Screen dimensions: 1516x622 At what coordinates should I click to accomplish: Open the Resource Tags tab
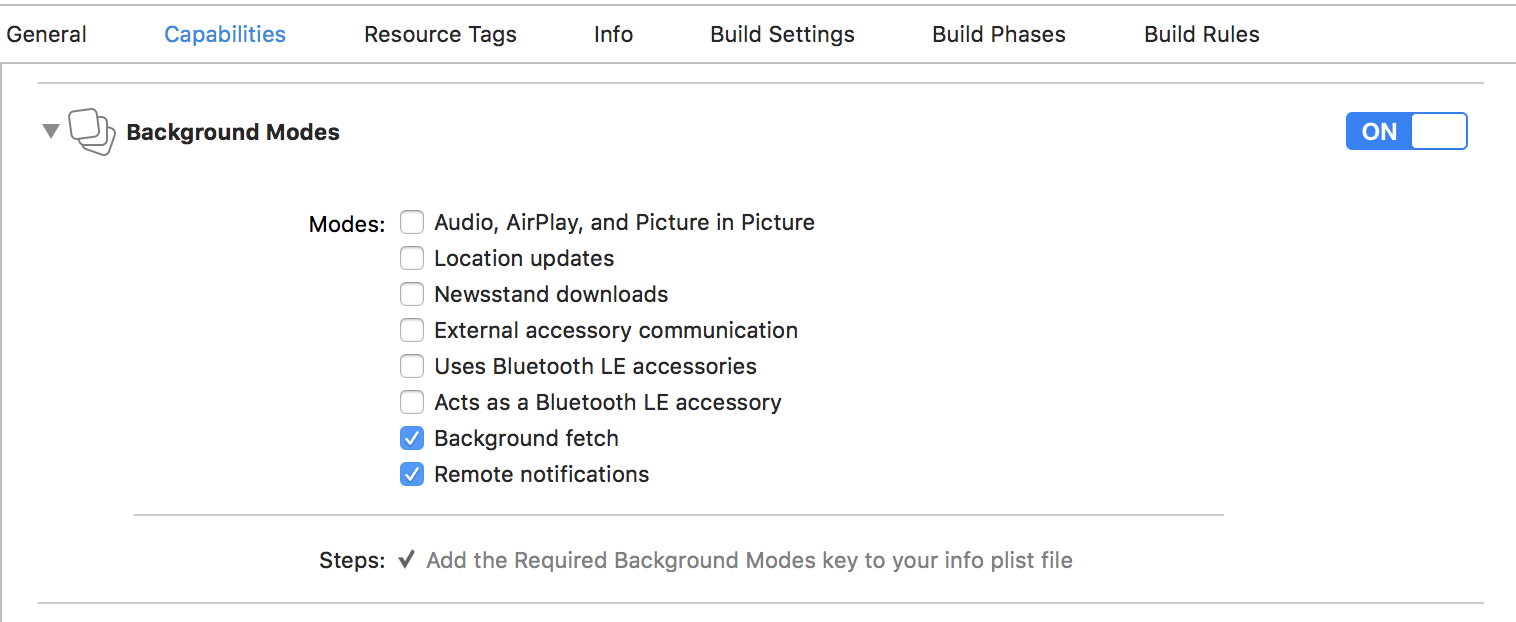(440, 34)
